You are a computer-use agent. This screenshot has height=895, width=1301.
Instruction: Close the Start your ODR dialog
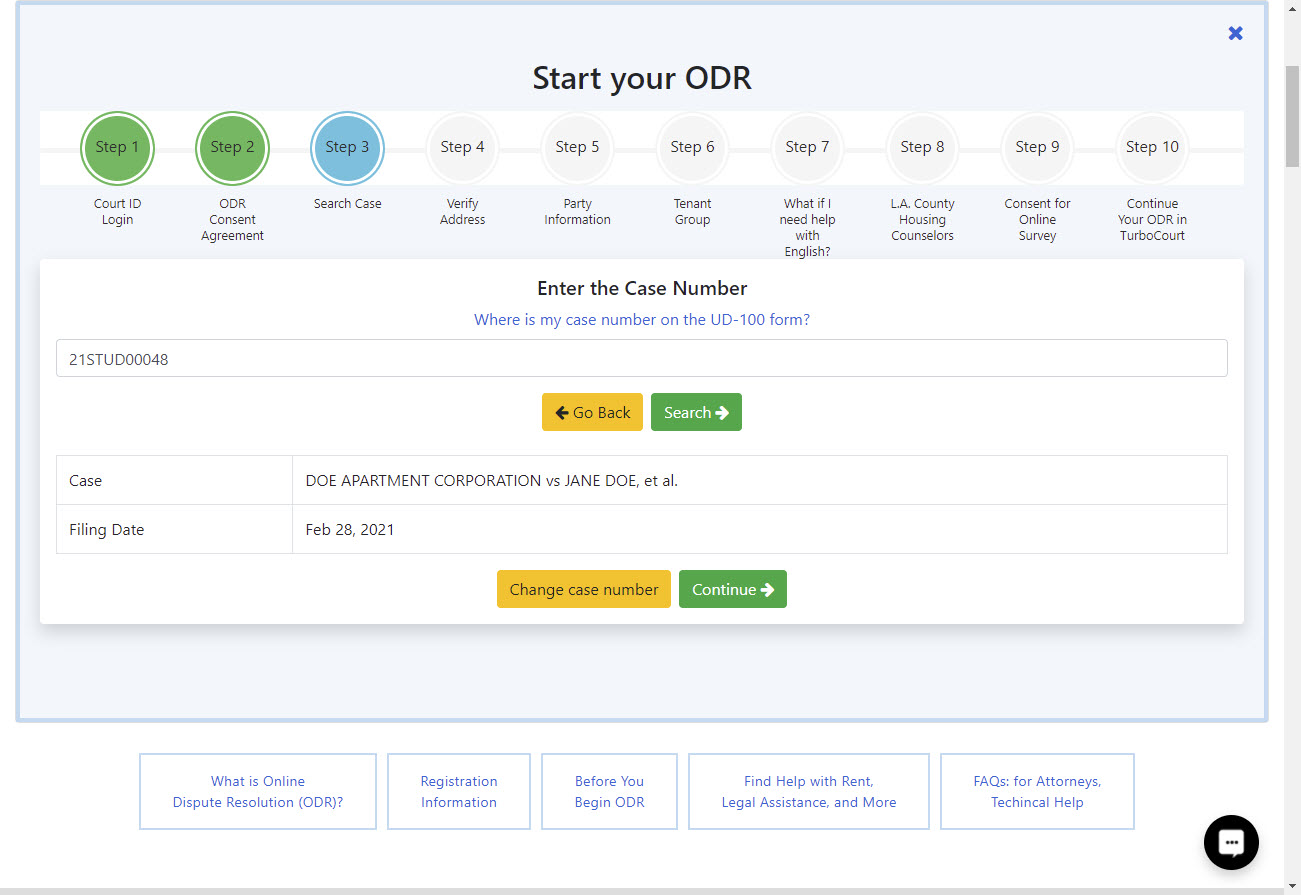tap(1235, 33)
